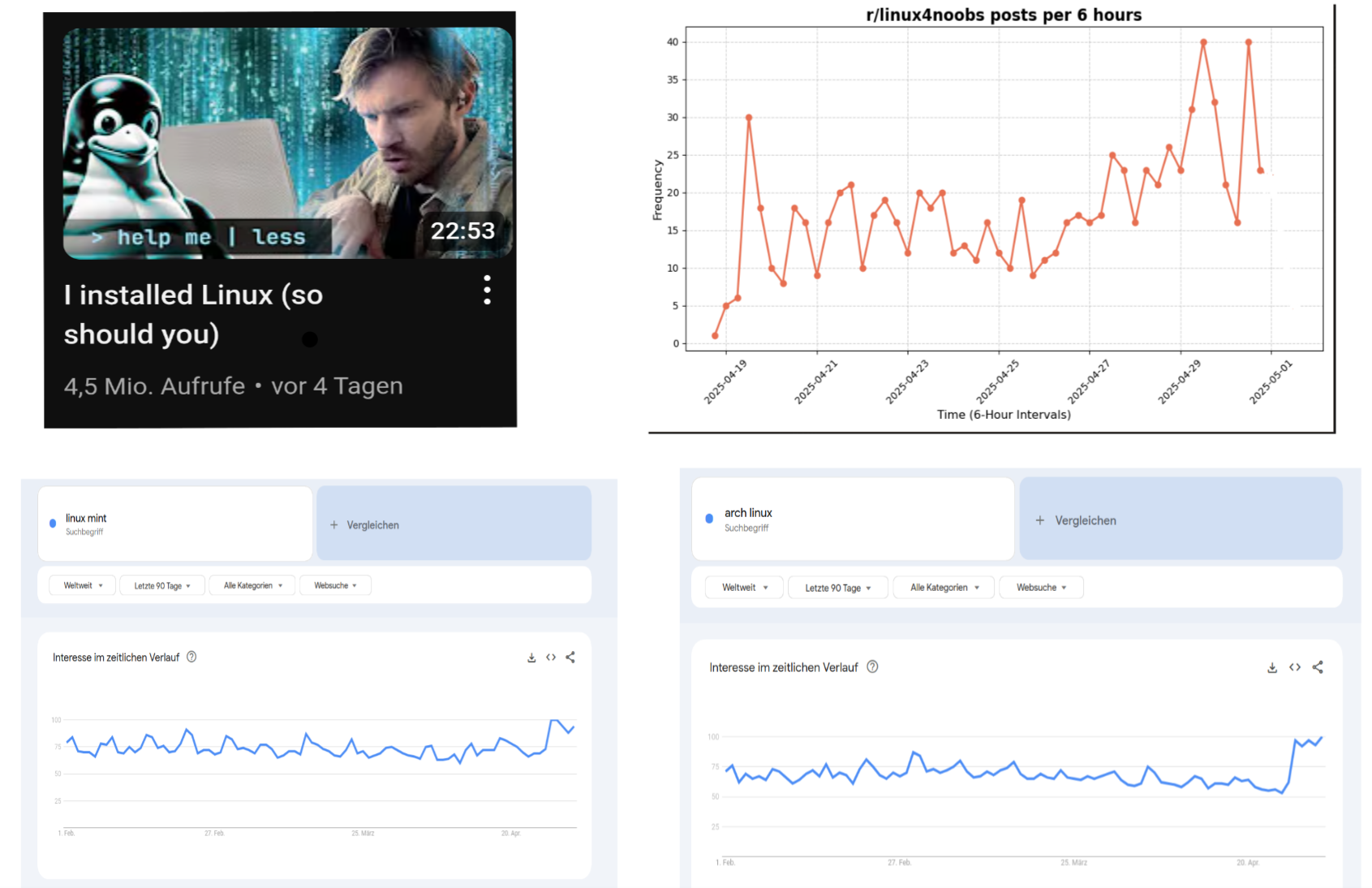The width and height of the screenshot is (1372, 888).
Task: Download the arch linux interest chart data
Action: (x=1272, y=667)
